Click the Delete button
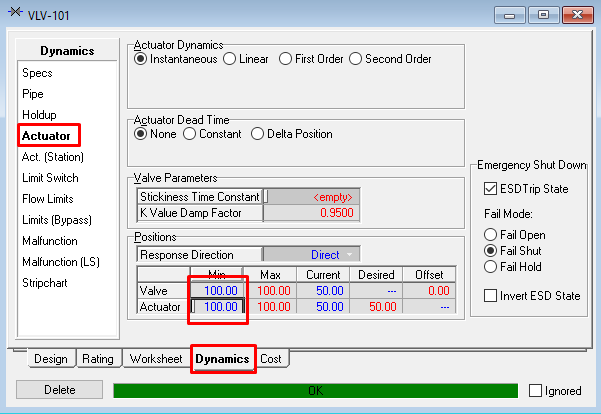 tap(59, 390)
